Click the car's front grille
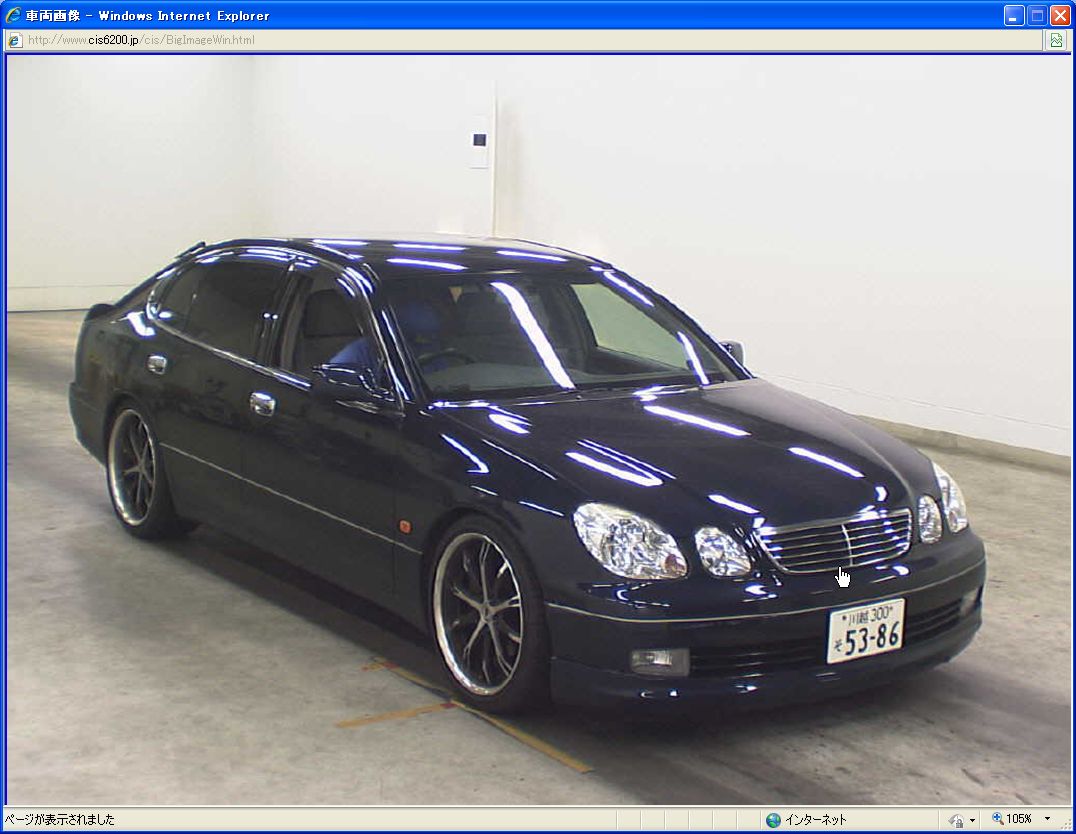 click(x=835, y=541)
